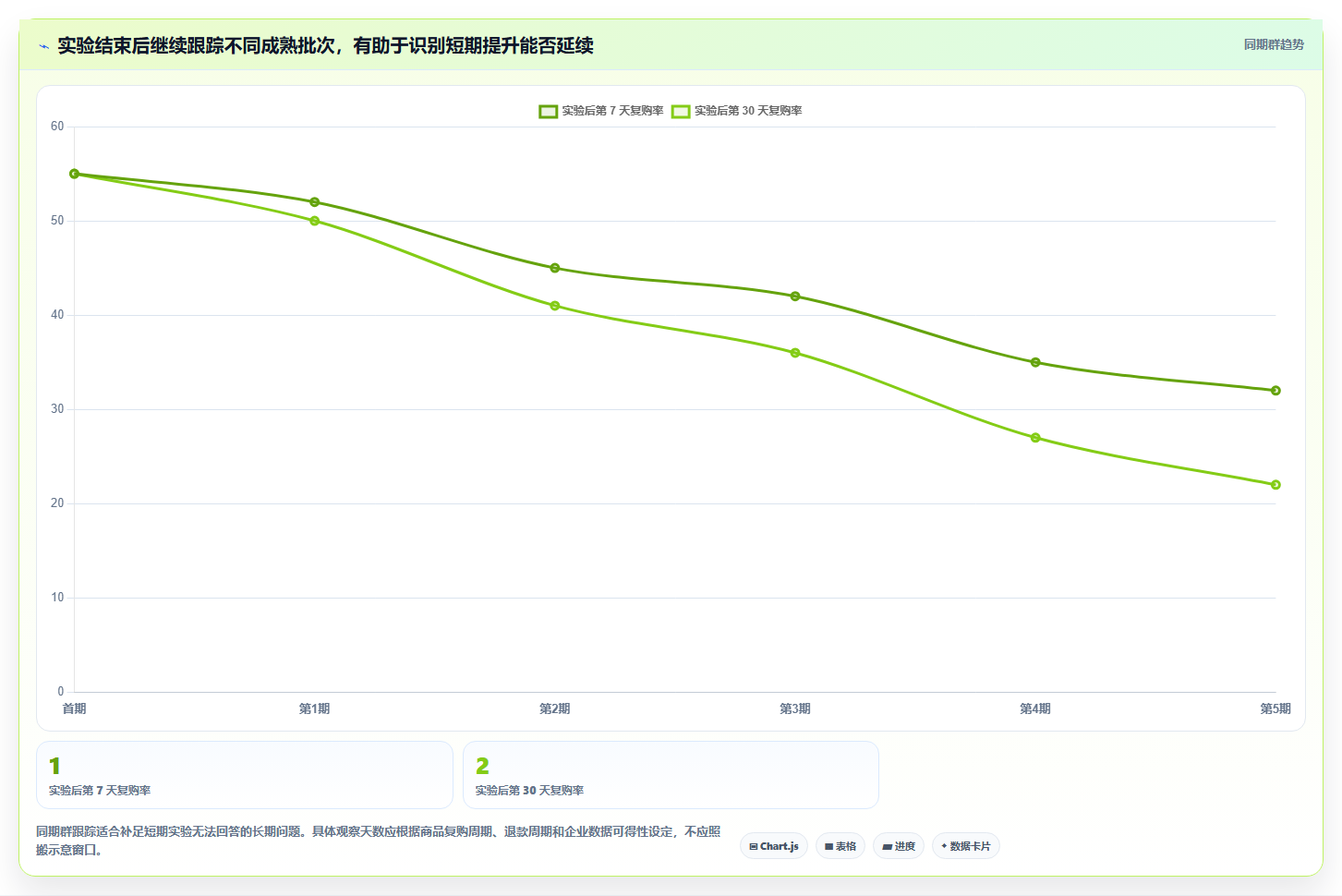Toggle the 实验后第 7 天复购率 legend entry
The height and width of the screenshot is (896, 1342).
[601, 111]
